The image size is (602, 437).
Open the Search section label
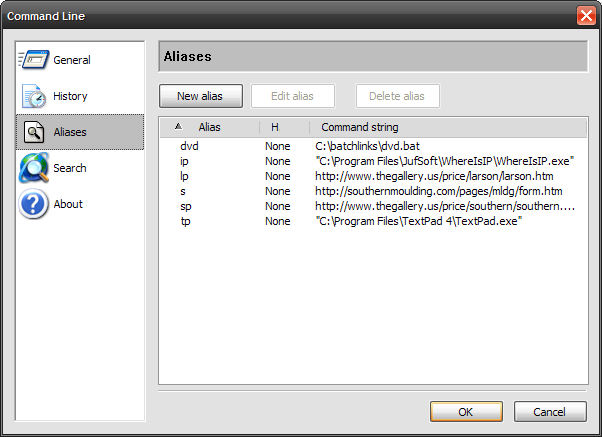pyautogui.click(x=70, y=168)
